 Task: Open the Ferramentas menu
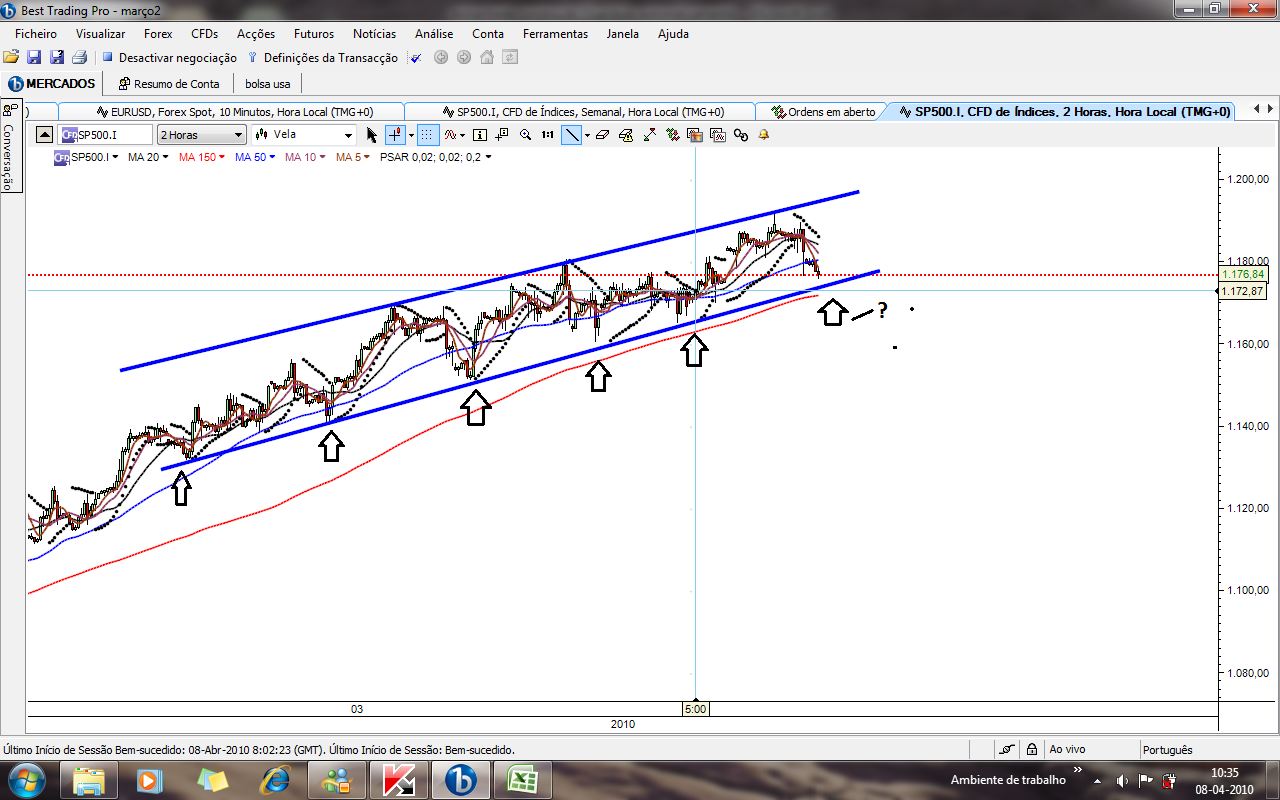(555, 33)
